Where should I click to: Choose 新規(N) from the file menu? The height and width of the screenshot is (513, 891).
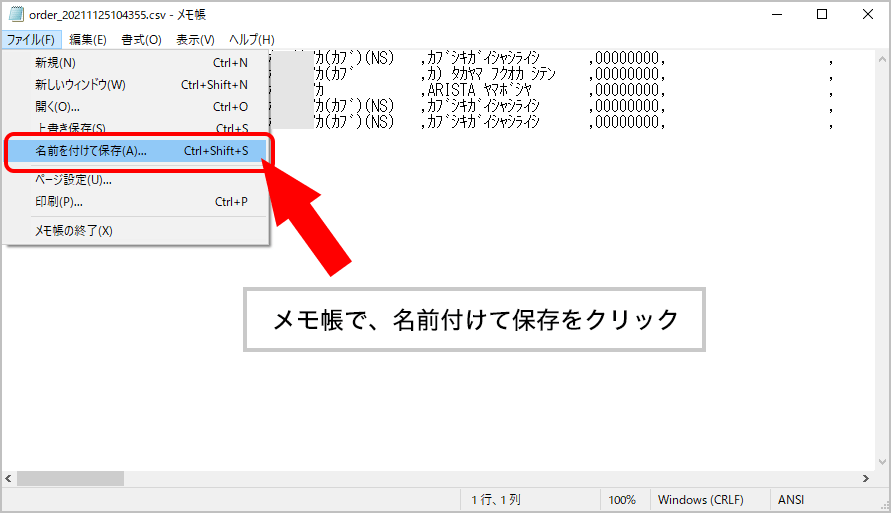tap(136, 62)
